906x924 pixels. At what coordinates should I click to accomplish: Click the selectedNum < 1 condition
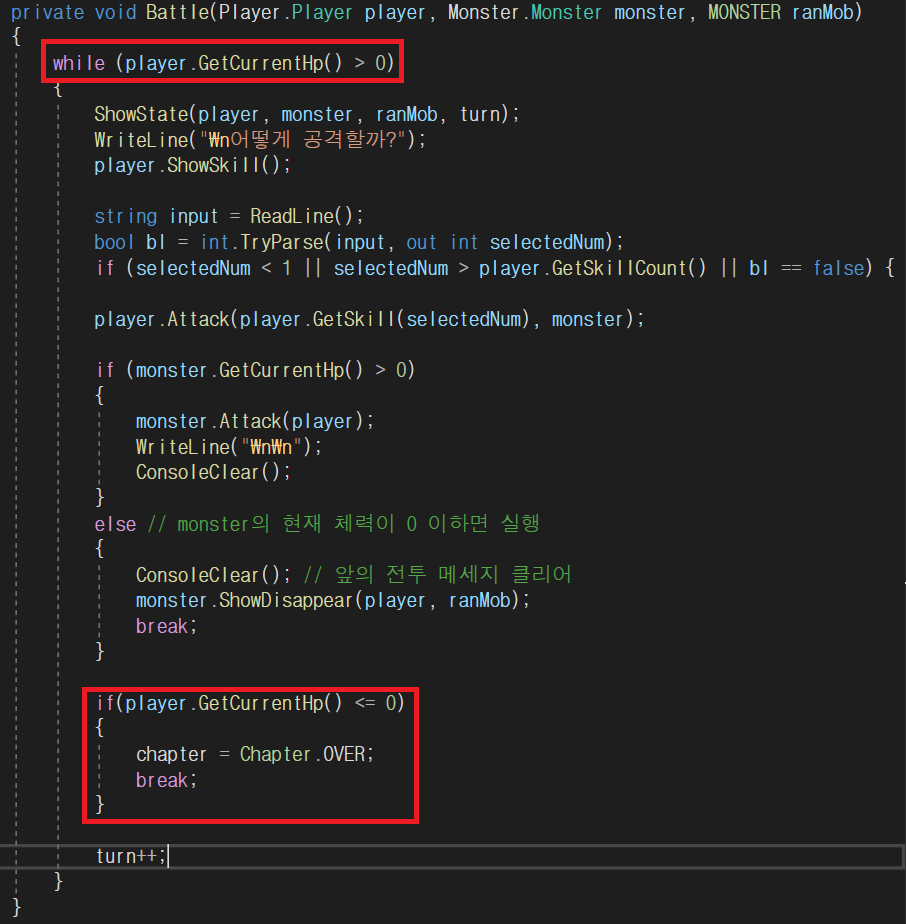pos(213,268)
